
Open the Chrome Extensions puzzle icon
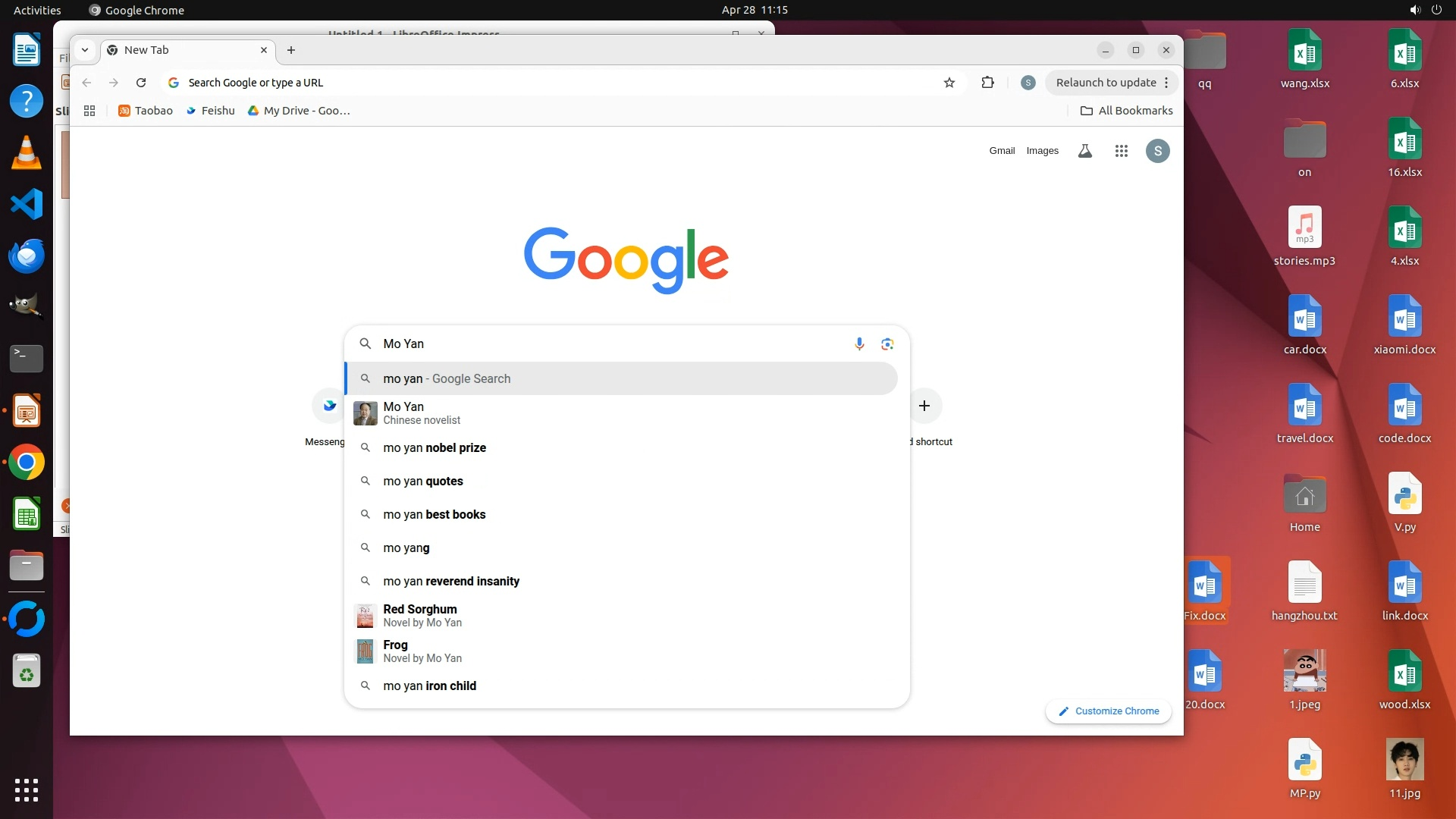pos(987,83)
